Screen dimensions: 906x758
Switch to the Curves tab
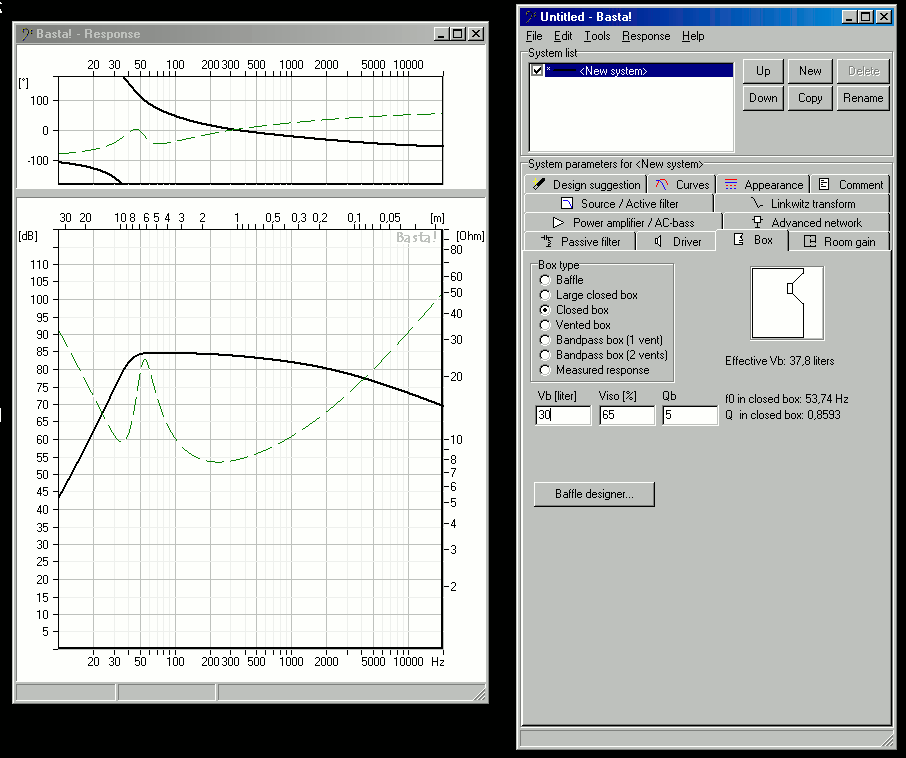pos(681,184)
